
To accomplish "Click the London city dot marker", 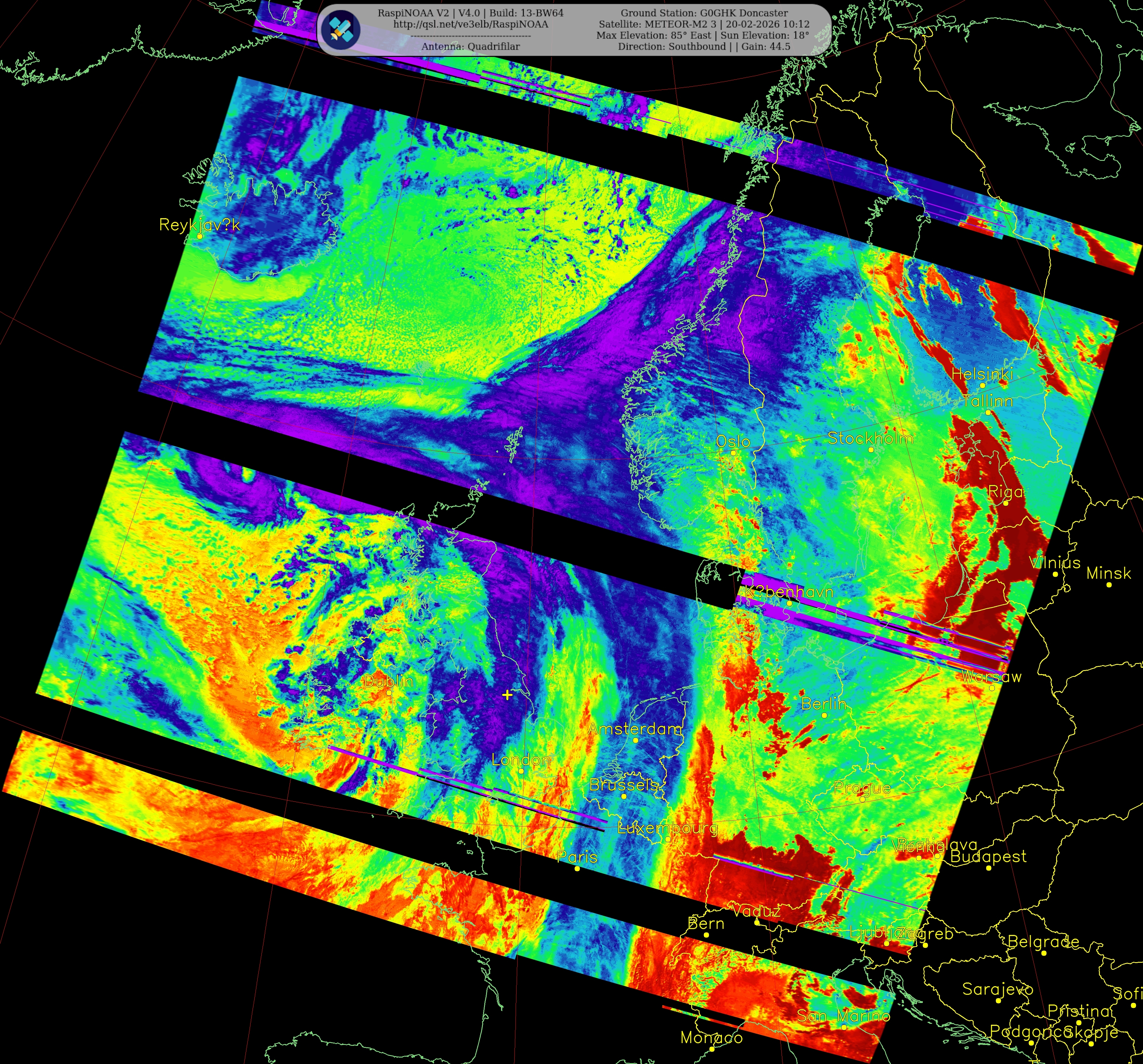I will 521,771.
